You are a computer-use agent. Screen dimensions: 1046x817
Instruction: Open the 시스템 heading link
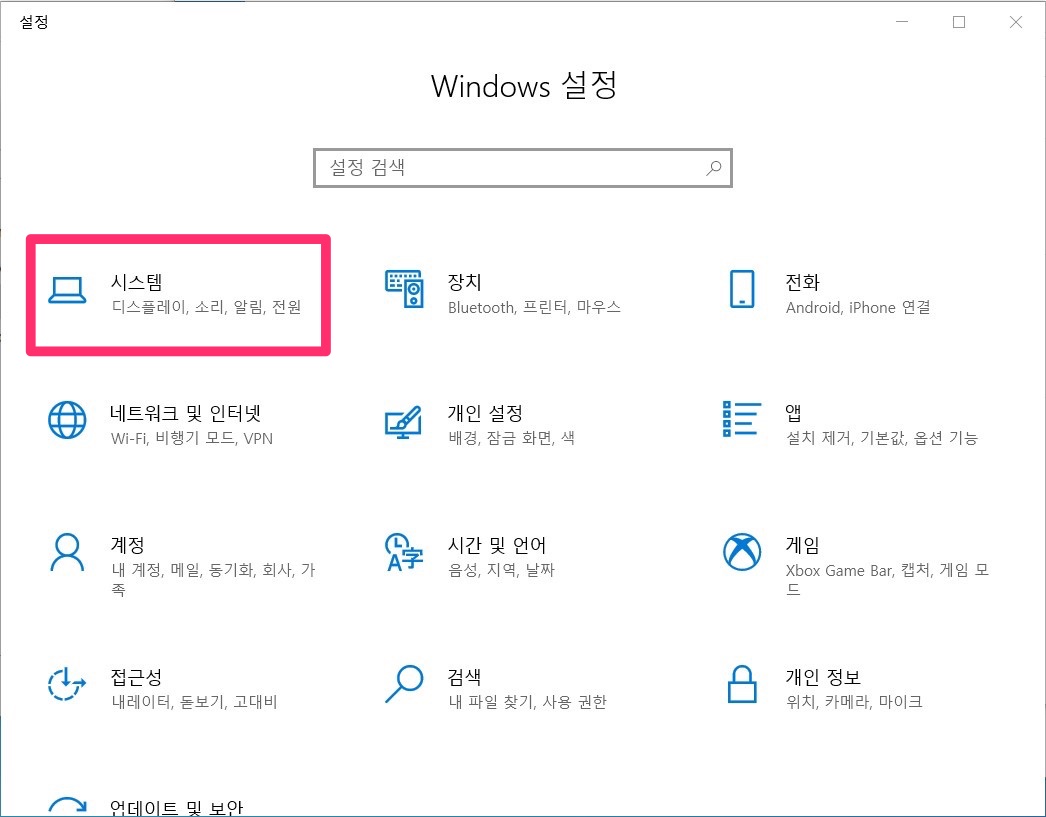[x=137, y=282]
